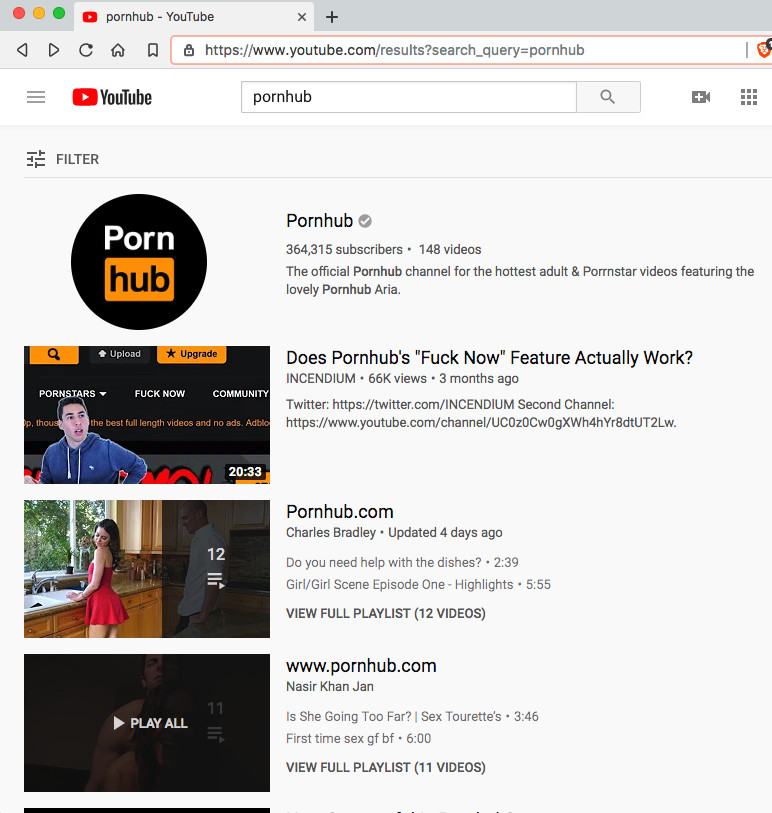
Task: Open the Charles Bradley channel link
Action: pyautogui.click(x=330, y=532)
